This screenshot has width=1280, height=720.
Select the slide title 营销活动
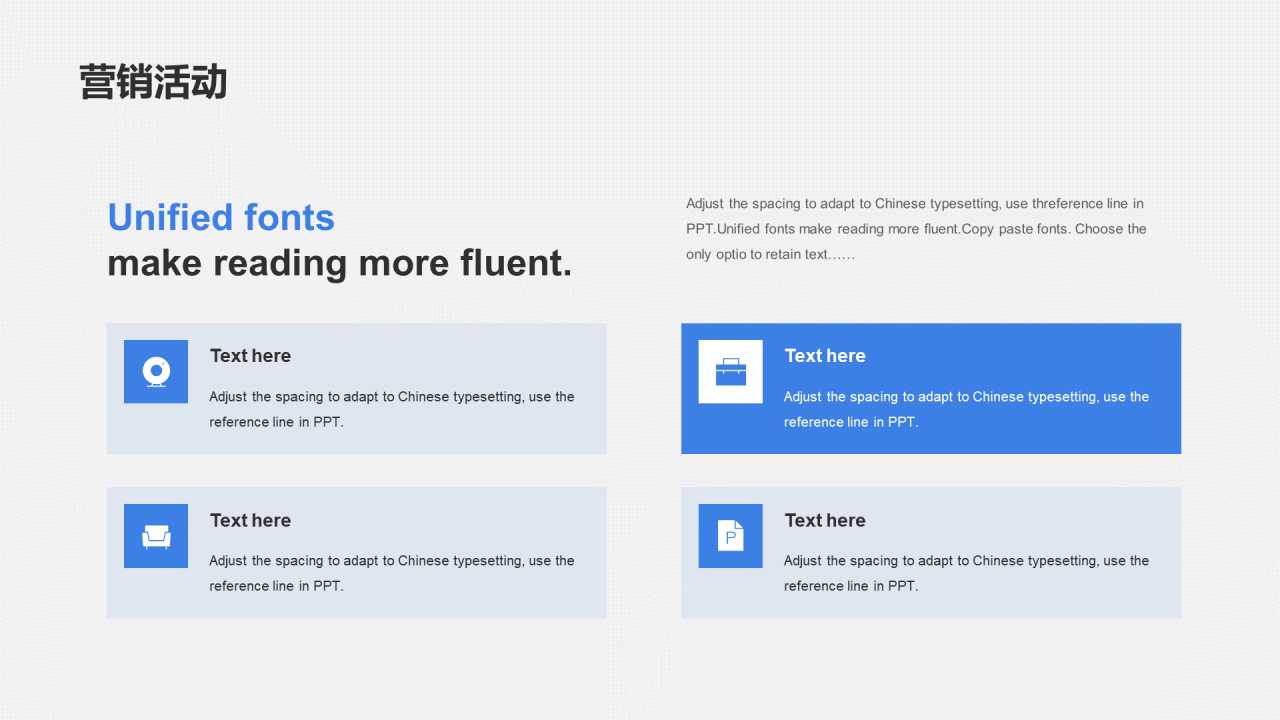click(x=154, y=82)
